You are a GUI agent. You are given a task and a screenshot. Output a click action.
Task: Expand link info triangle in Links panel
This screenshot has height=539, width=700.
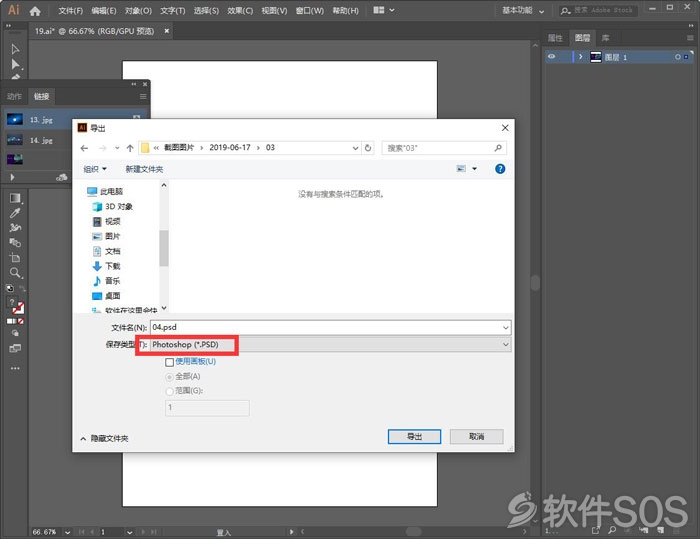(12, 177)
